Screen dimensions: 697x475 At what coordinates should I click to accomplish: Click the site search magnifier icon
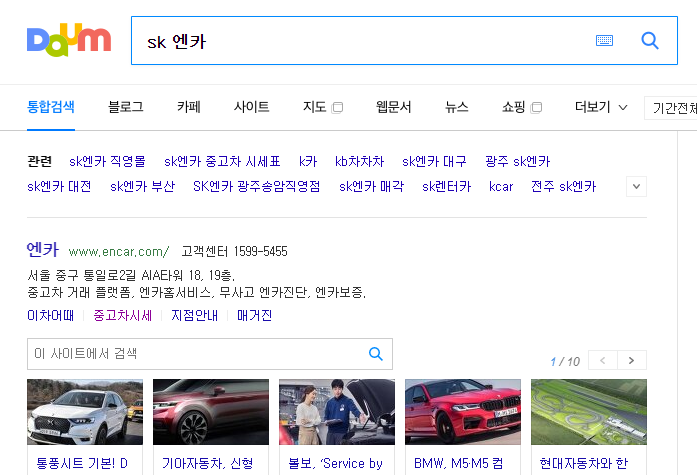376,354
